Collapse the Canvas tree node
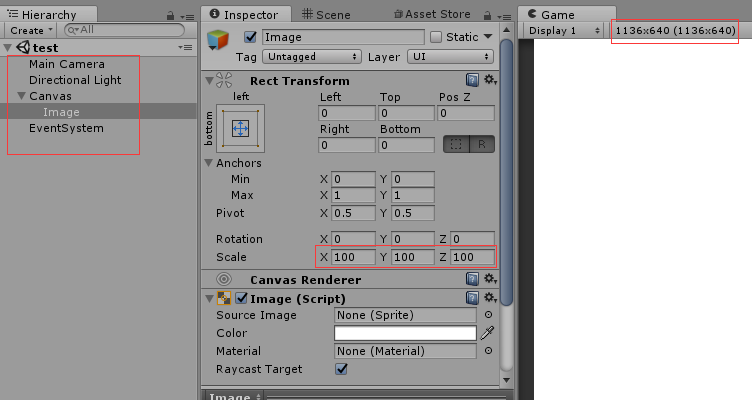 [x=21, y=96]
